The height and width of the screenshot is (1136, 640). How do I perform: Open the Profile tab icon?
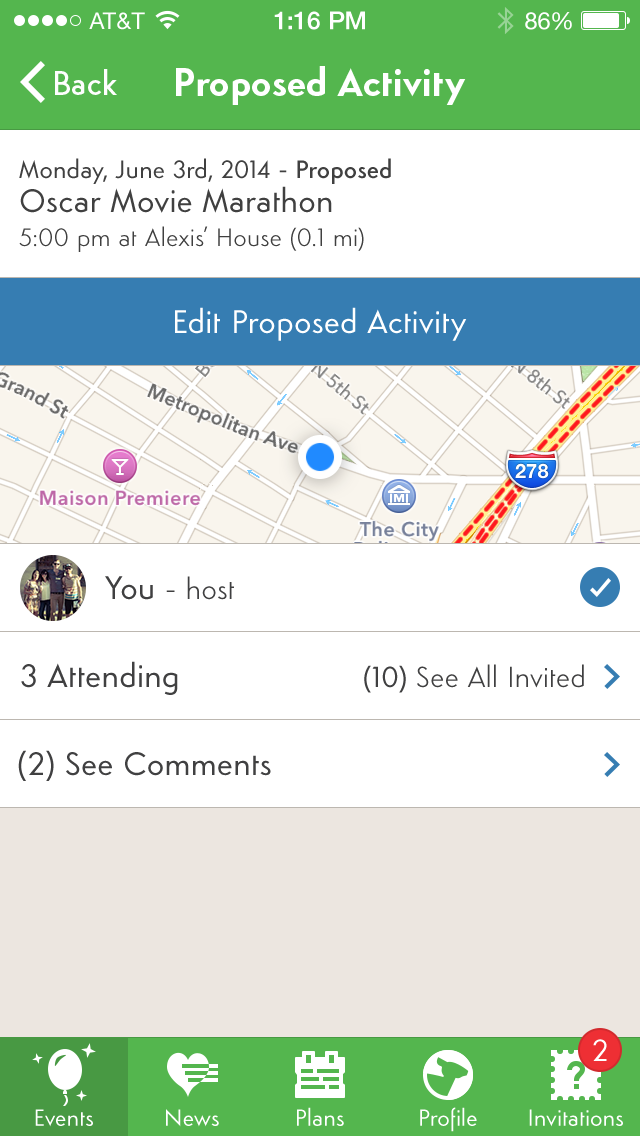click(448, 1076)
